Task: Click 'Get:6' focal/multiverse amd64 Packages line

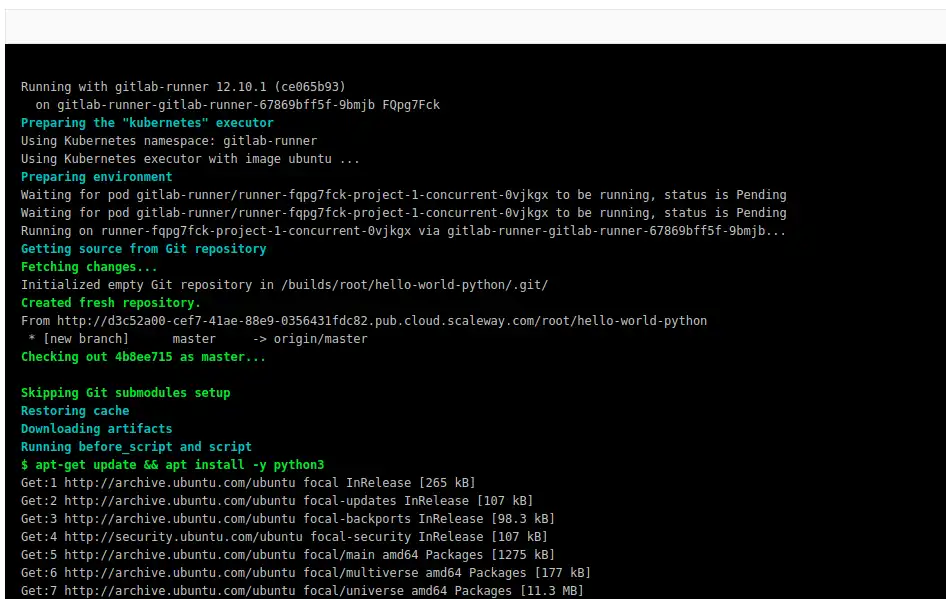Action: 306,573
